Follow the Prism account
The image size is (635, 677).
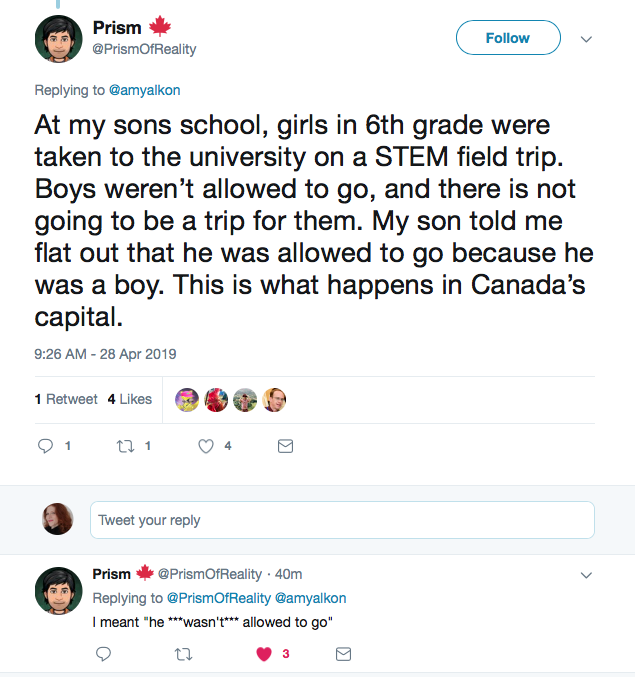[507, 38]
